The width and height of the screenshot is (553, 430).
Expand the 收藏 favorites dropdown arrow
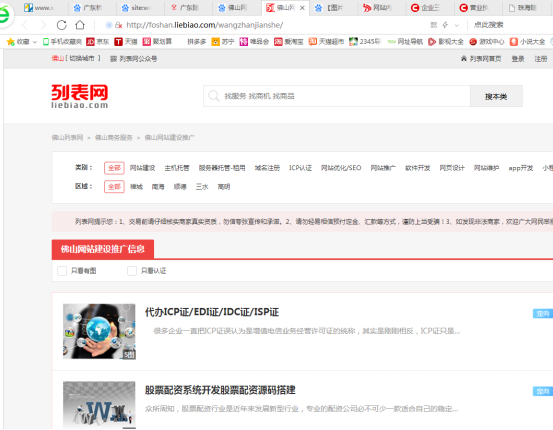[35, 42]
